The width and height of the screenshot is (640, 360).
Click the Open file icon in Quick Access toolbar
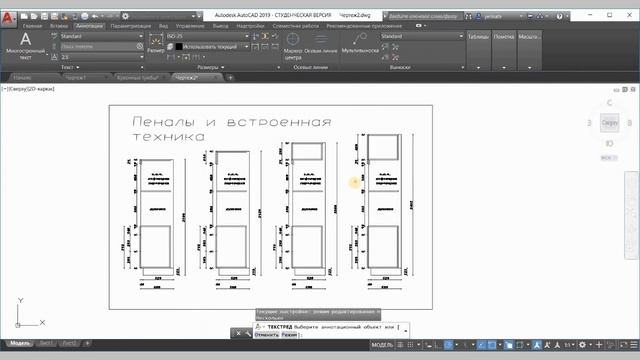tap(34, 16)
